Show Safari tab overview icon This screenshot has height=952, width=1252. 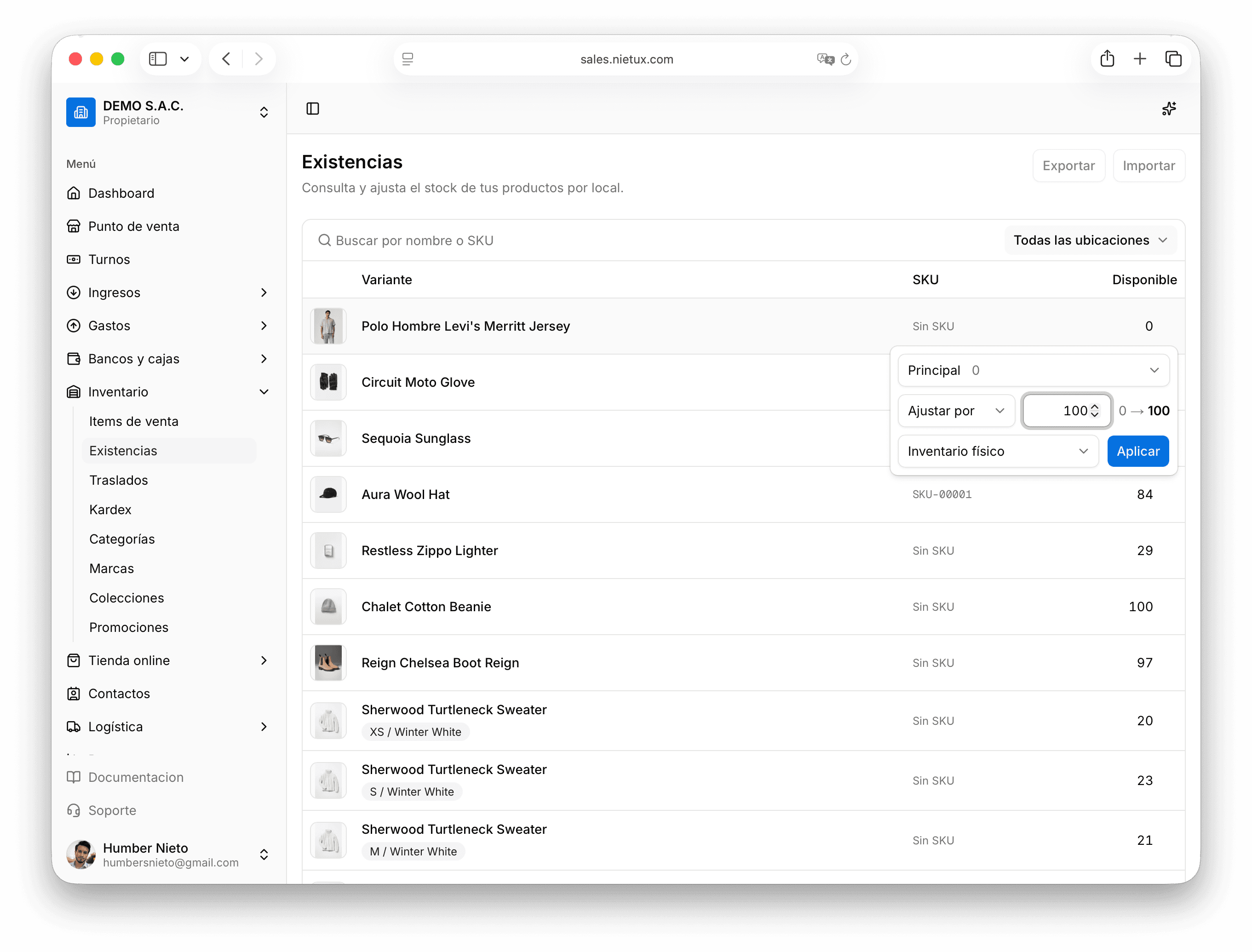[x=1172, y=59]
